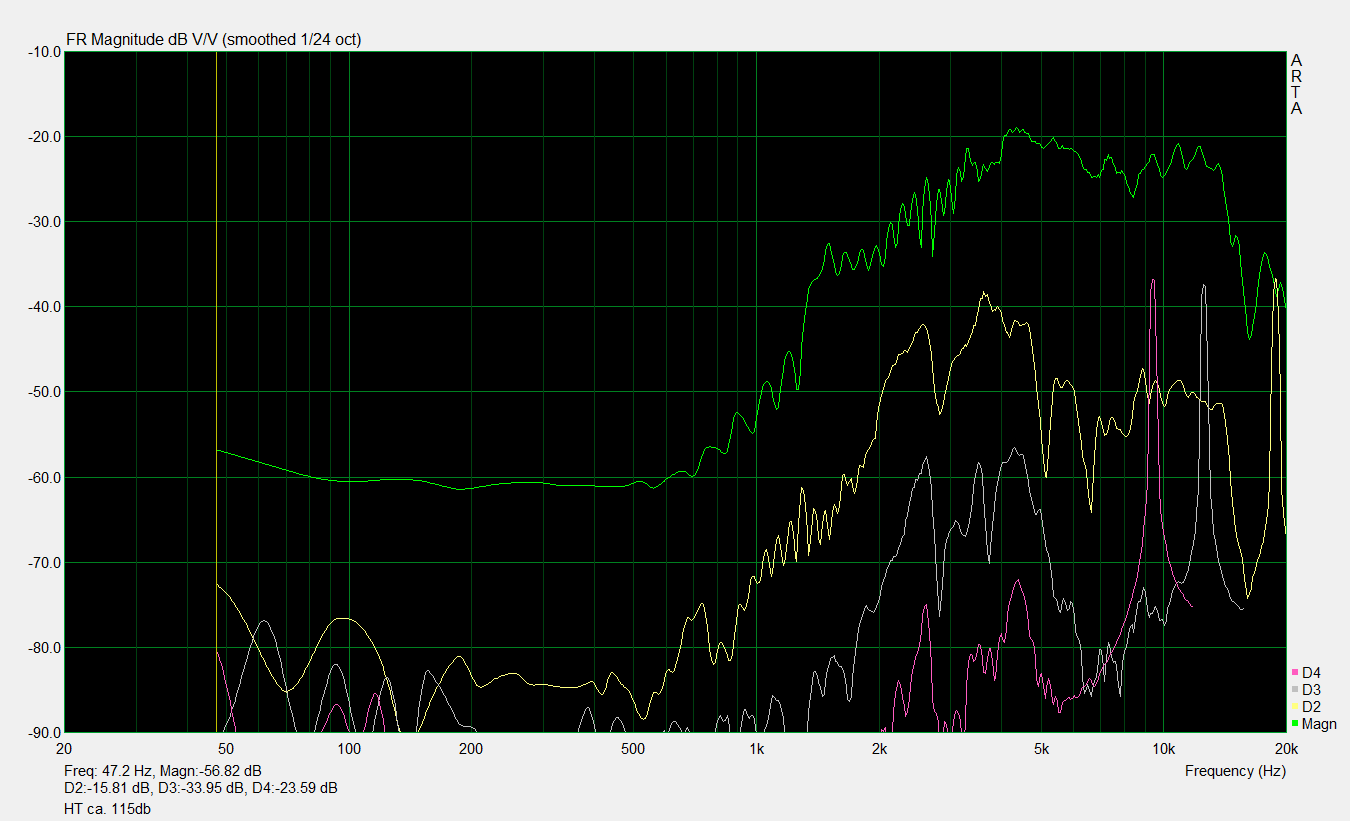Click the 10k tick label on frequency axis
The height and width of the screenshot is (821, 1350).
(1163, 749)
